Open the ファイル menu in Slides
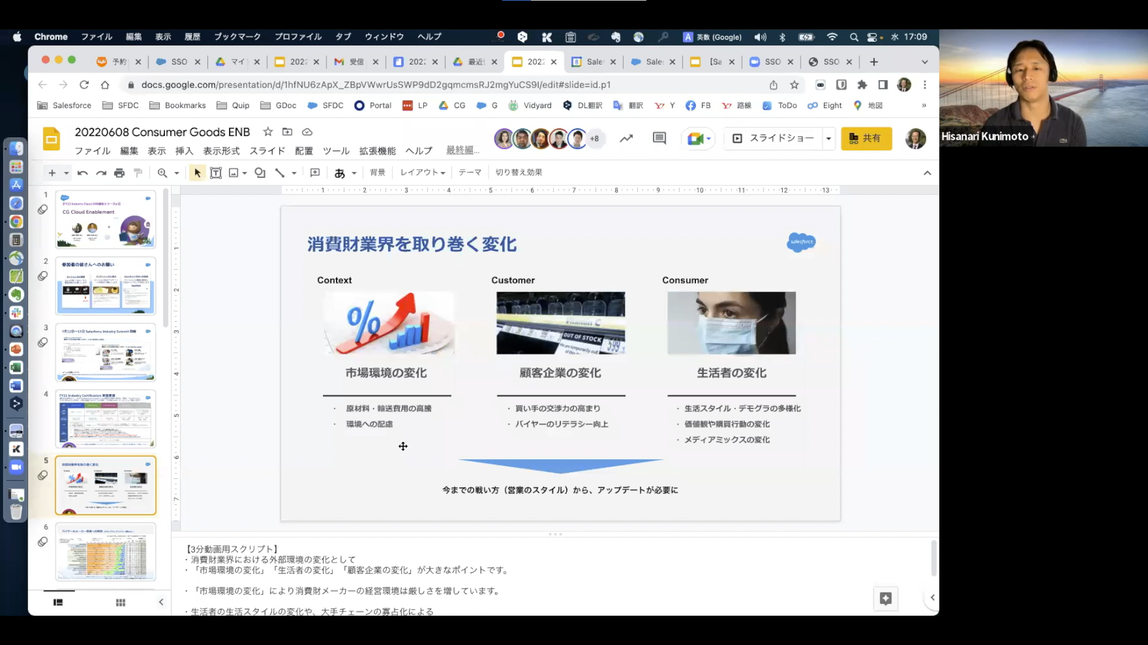 92,151
